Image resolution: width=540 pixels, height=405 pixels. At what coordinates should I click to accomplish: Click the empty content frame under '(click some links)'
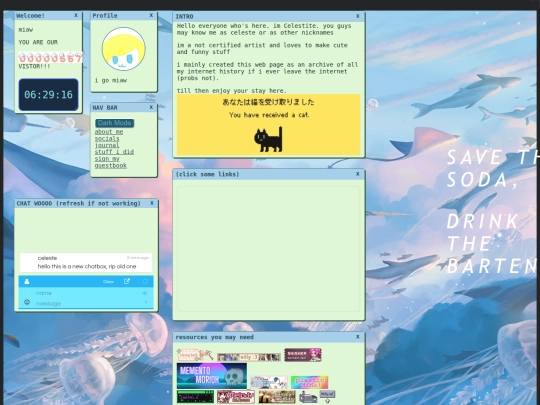(x=269, y=249)
